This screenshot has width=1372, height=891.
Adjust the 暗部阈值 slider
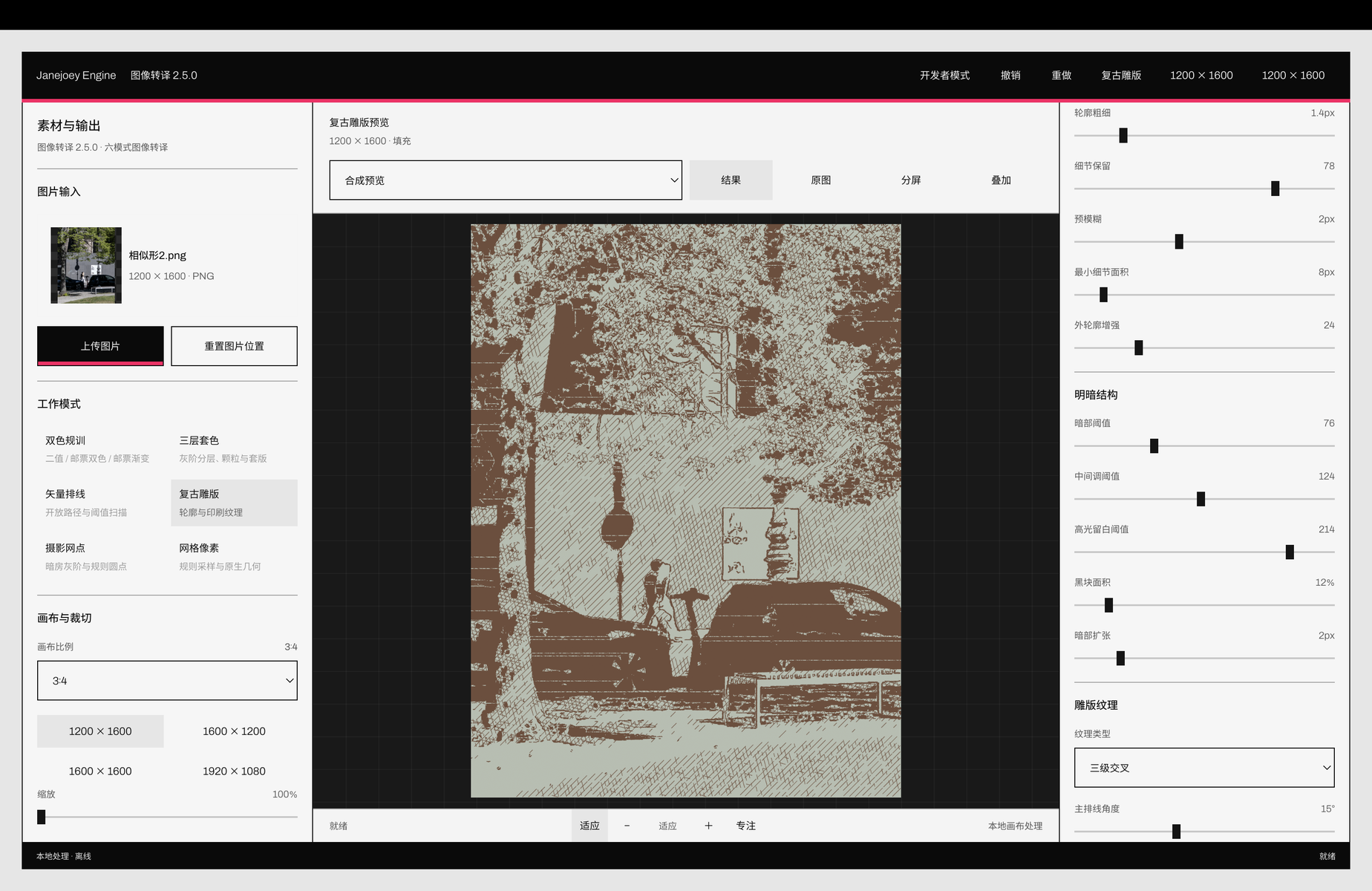tap(1204, 446)
